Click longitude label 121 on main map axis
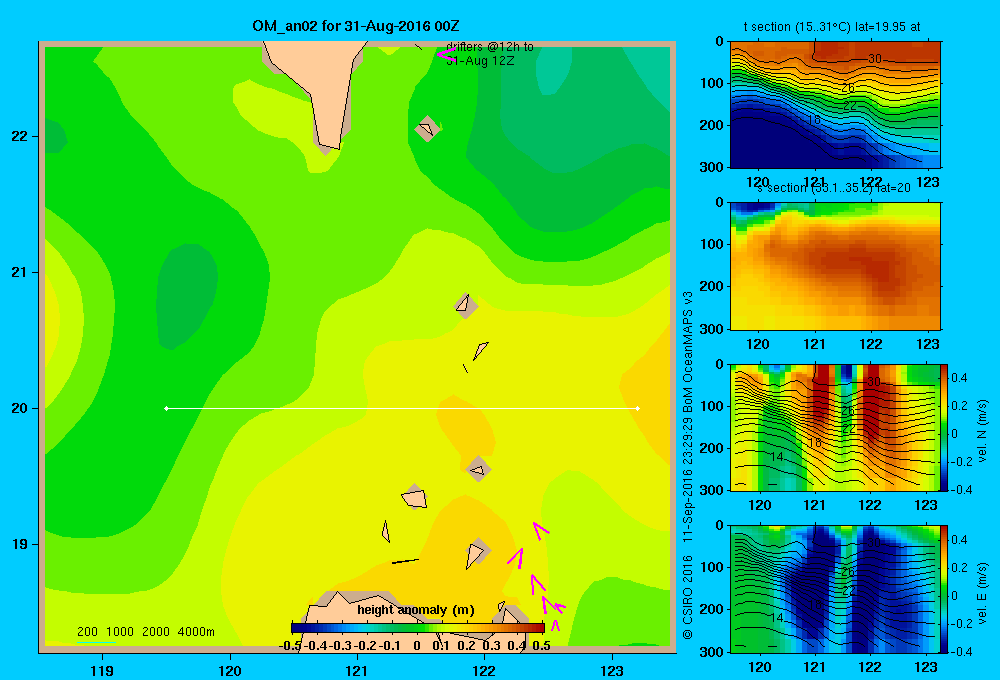 click(x=357, y=670)
